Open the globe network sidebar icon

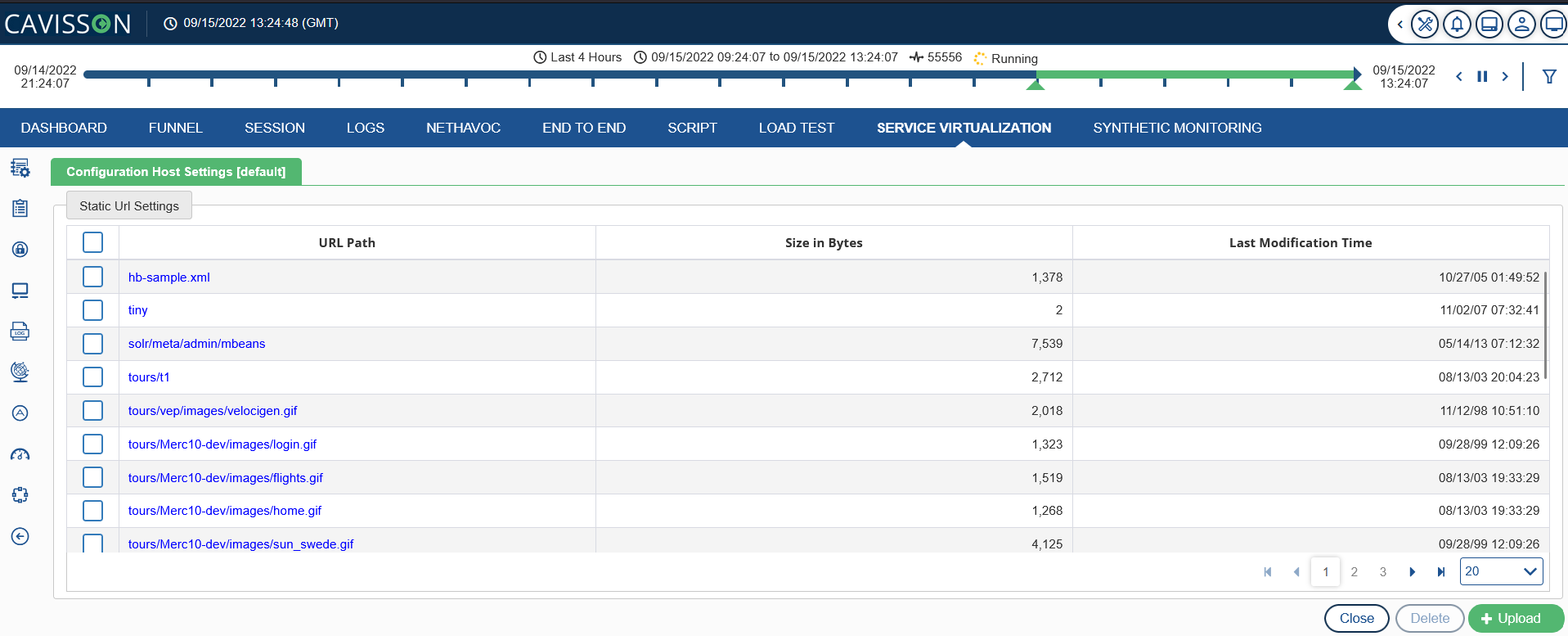point(20,372)
